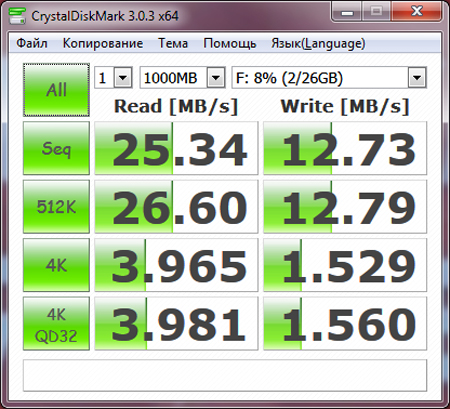The height and width of the screenshot is (409, 450).
Task: Click the 512K write value 12.79
Action: click(x=345, y=206)
